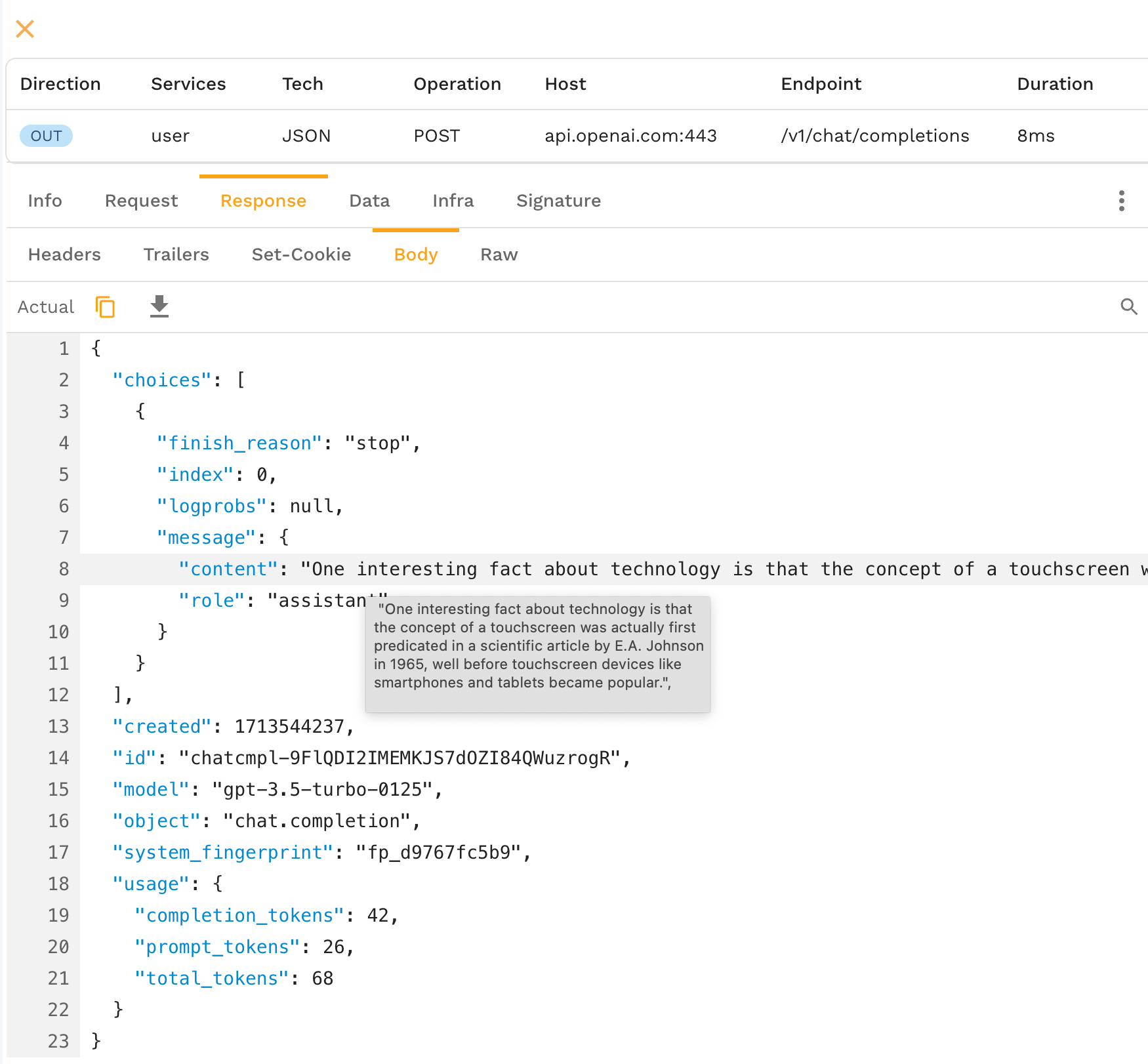
Task: Download the response body
Action: [159, 306]
